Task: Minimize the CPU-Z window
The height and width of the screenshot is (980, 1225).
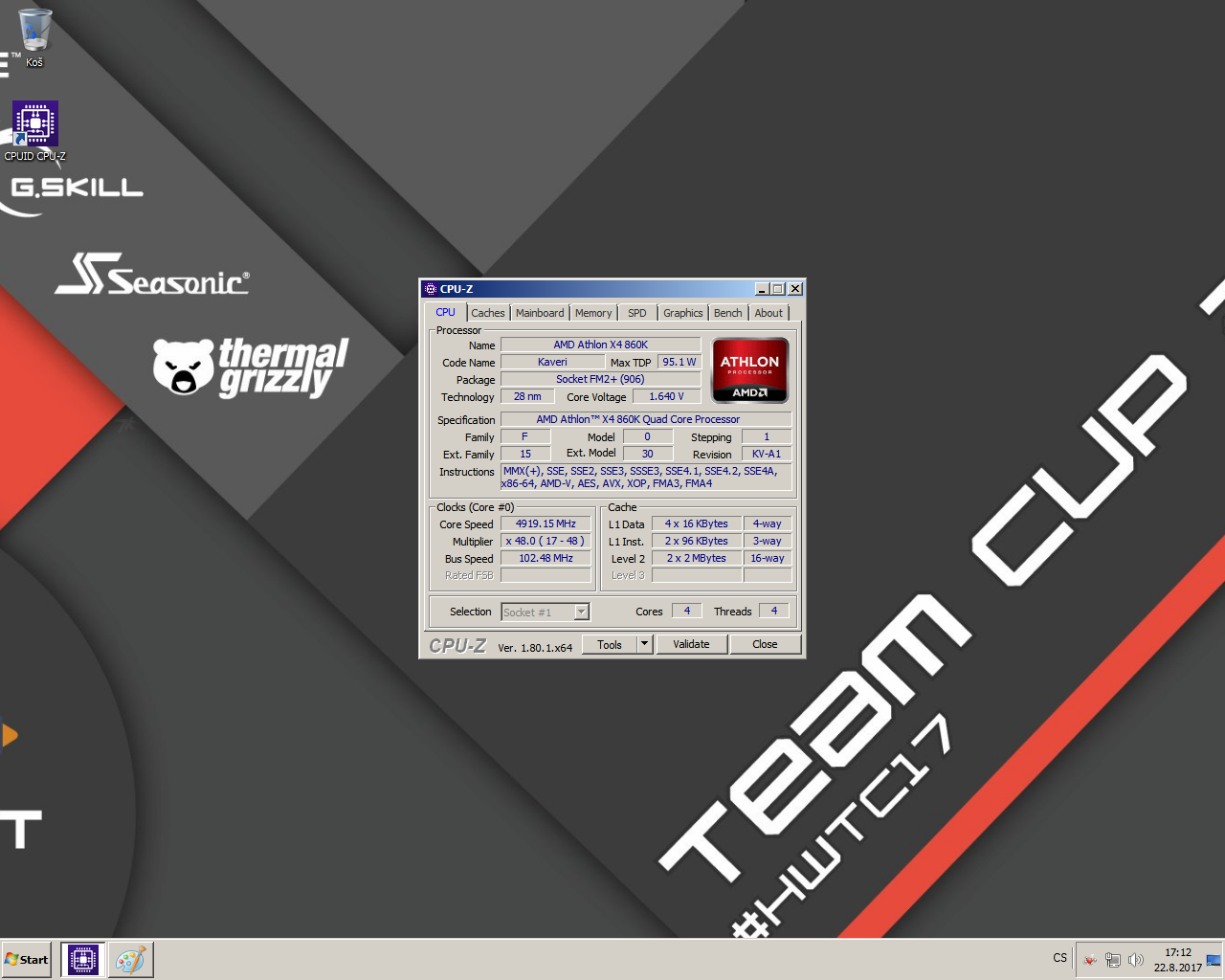Action: pyautogui.click(x=762, y=289)
